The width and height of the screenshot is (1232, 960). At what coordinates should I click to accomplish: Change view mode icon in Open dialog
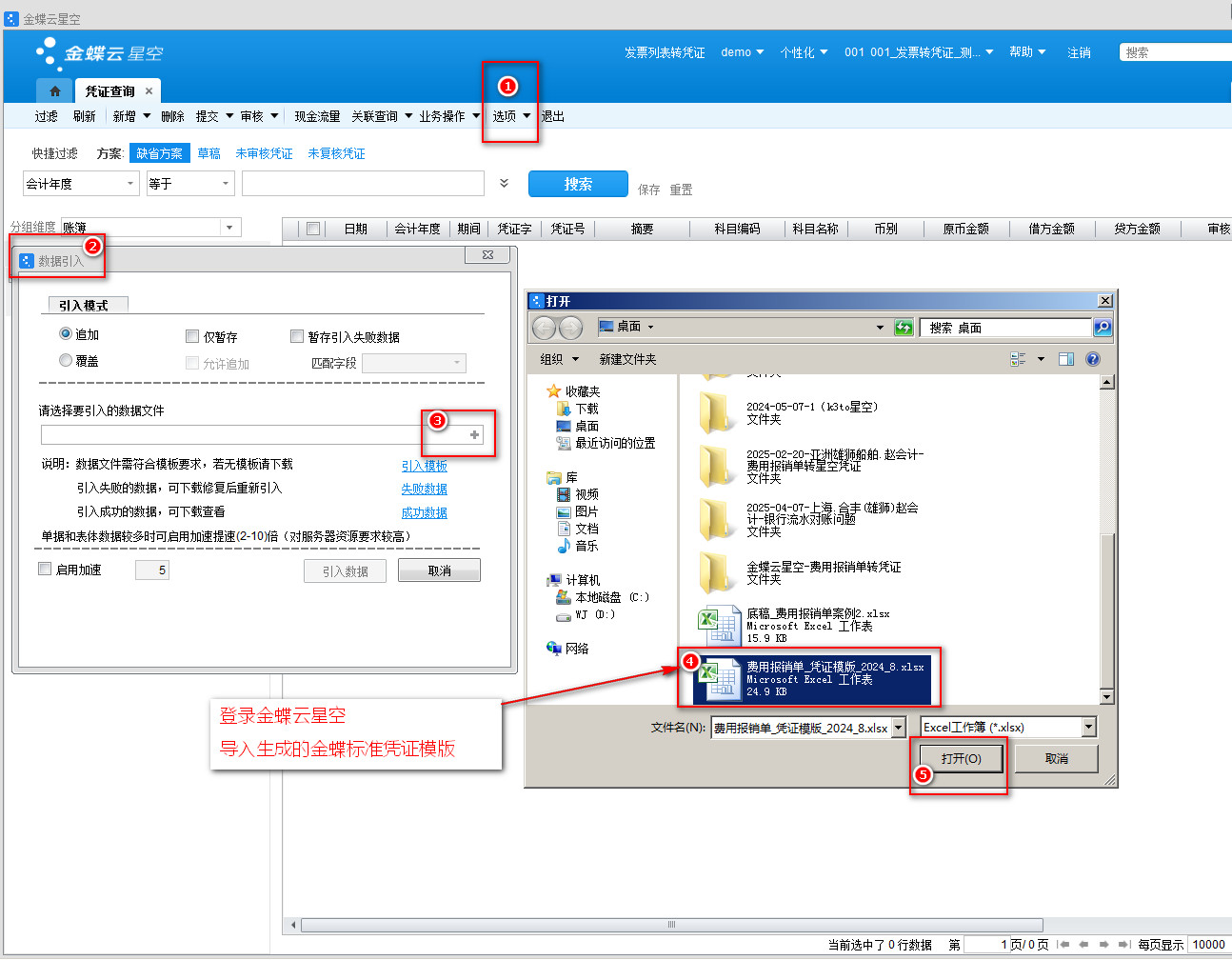(x=1018, y=359)
